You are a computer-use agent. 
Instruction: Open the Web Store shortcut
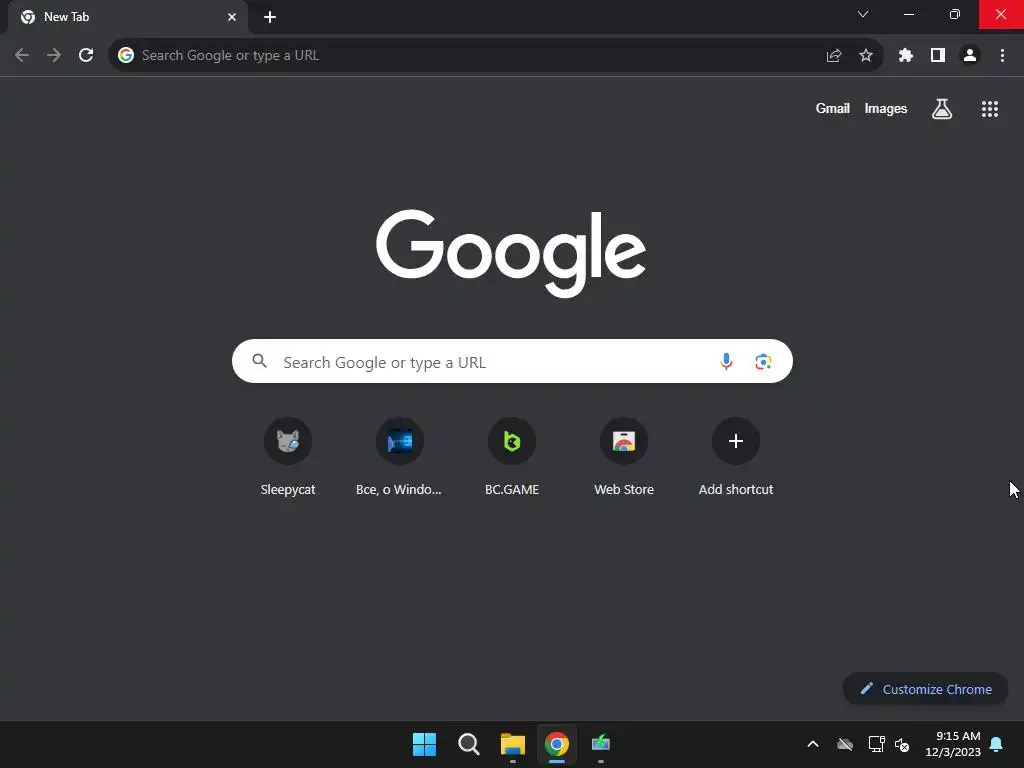pos(624,456)
